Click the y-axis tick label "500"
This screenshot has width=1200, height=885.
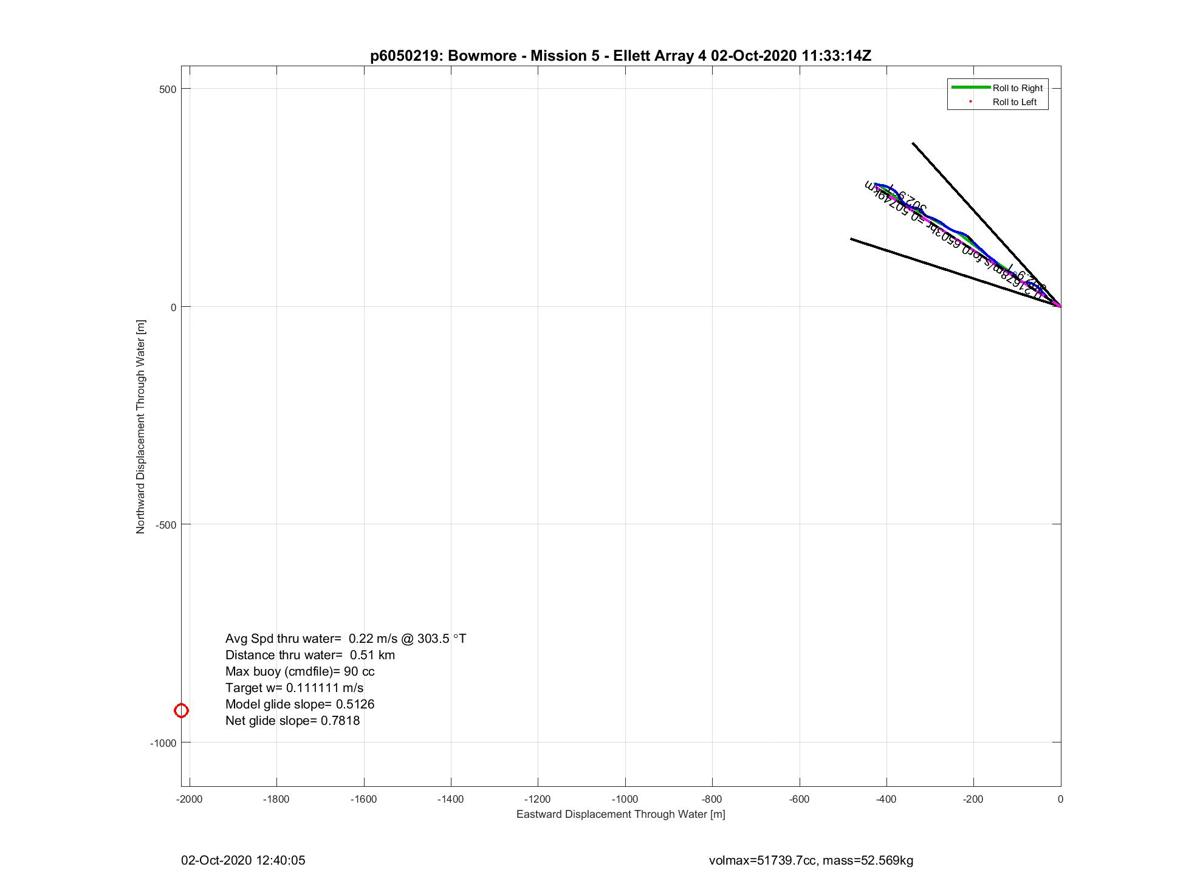[x=166, y=89]
